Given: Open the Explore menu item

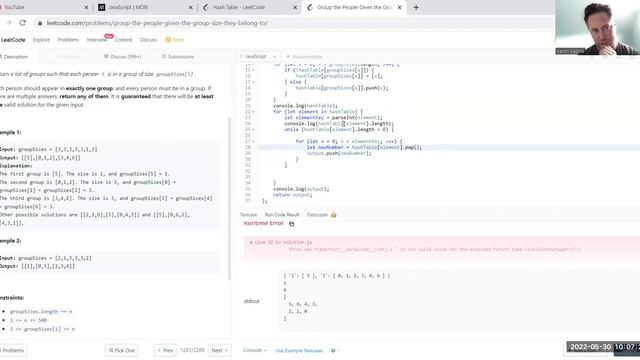Looking at the screenshot, I should [x=41, y=40].
